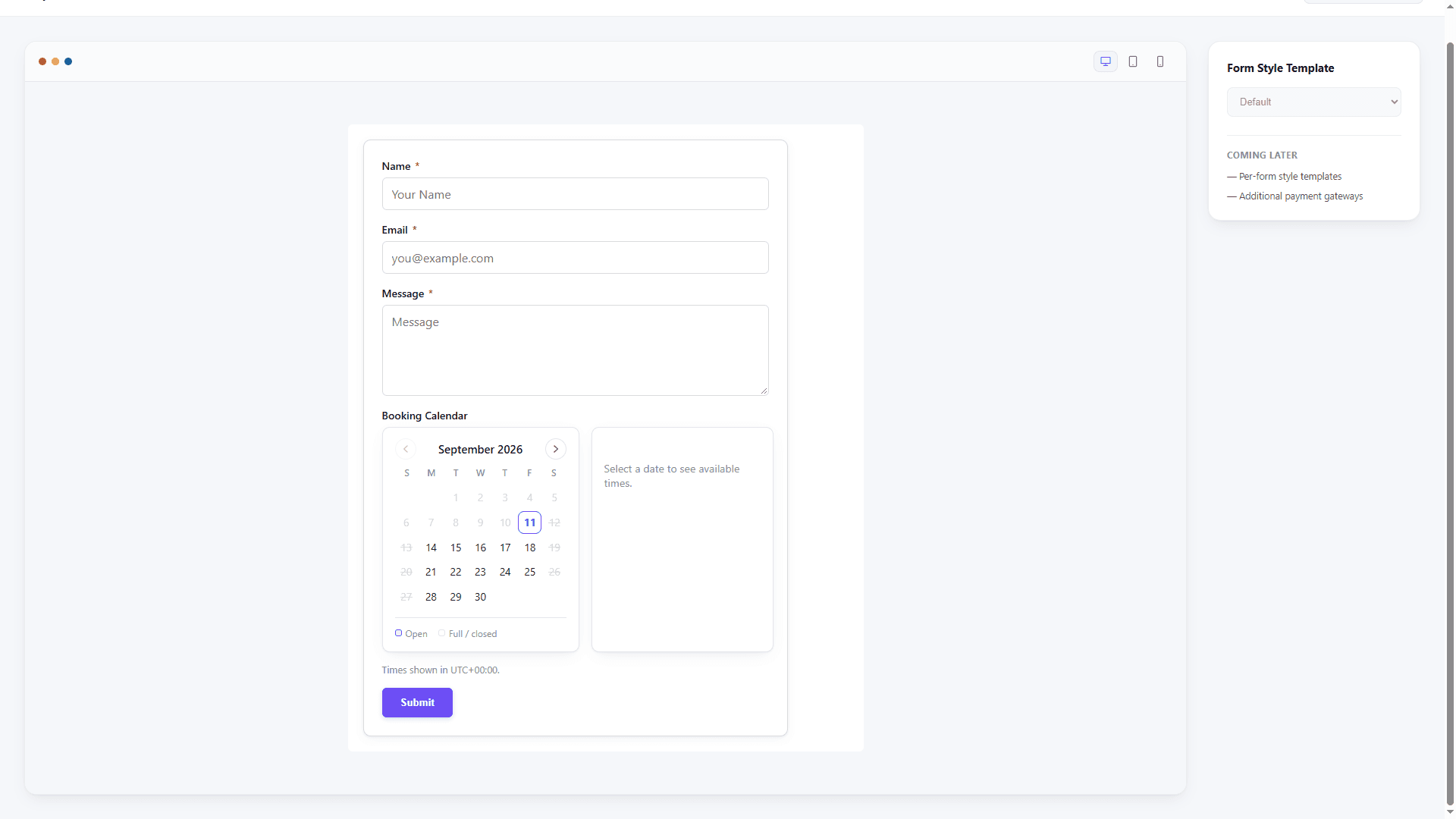The image size is (1456, 819).
Task: Select September 16 in the calendar
Action: pos(481,548)
